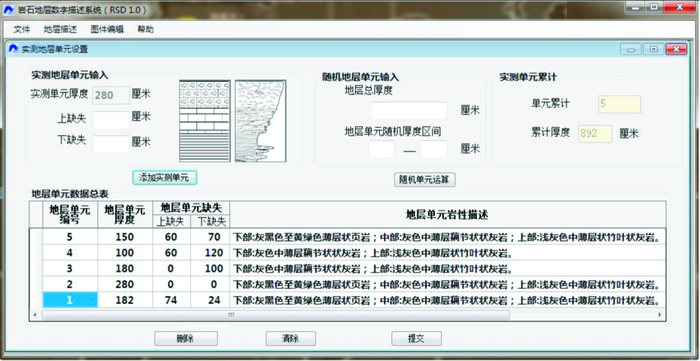Open the 地层描述 menu
The width and height of the screenshot is (700, 361).
point(60,29)
